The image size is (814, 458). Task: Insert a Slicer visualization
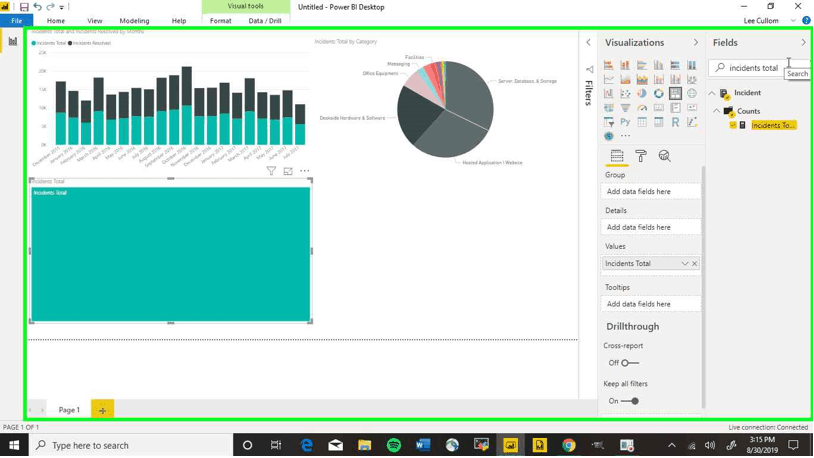(x=608, y=122)
